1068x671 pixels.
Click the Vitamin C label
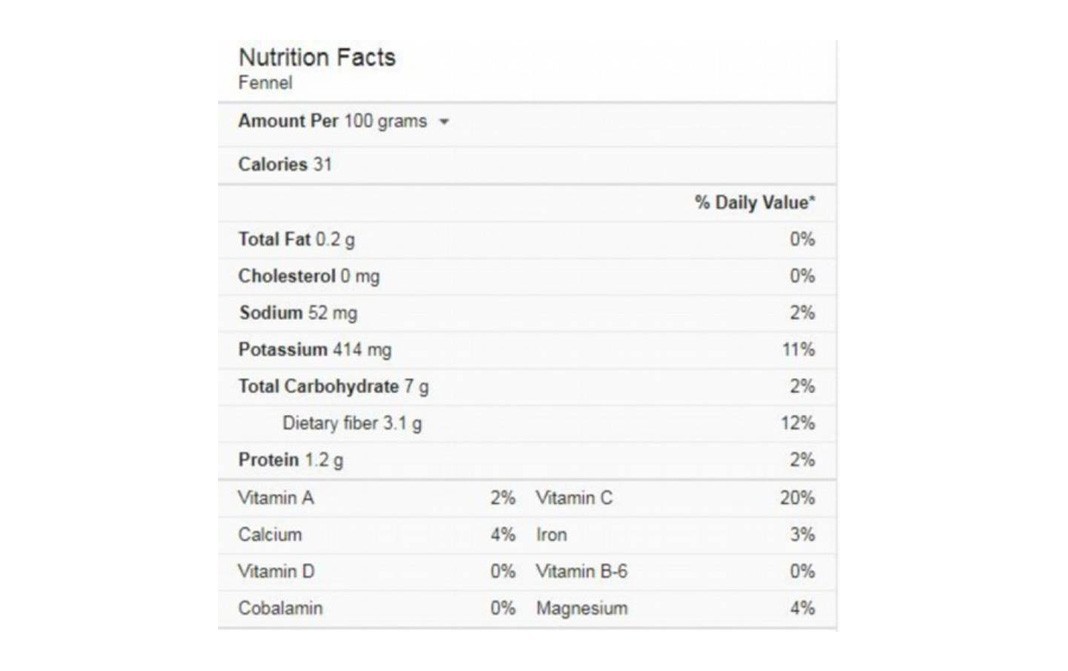[x=574, y=498]
